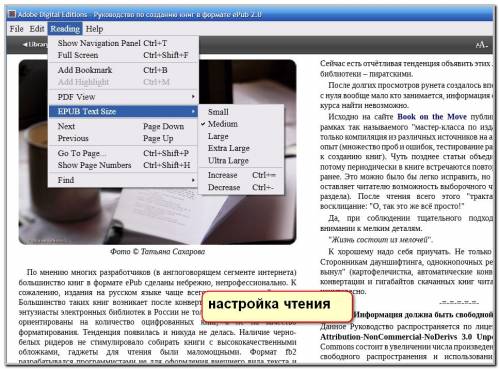Viewport: 499px width, 369px height.
Task: Click the quote "Жизнь состоит из мелочей"
Action: click(x=380, y=240)
